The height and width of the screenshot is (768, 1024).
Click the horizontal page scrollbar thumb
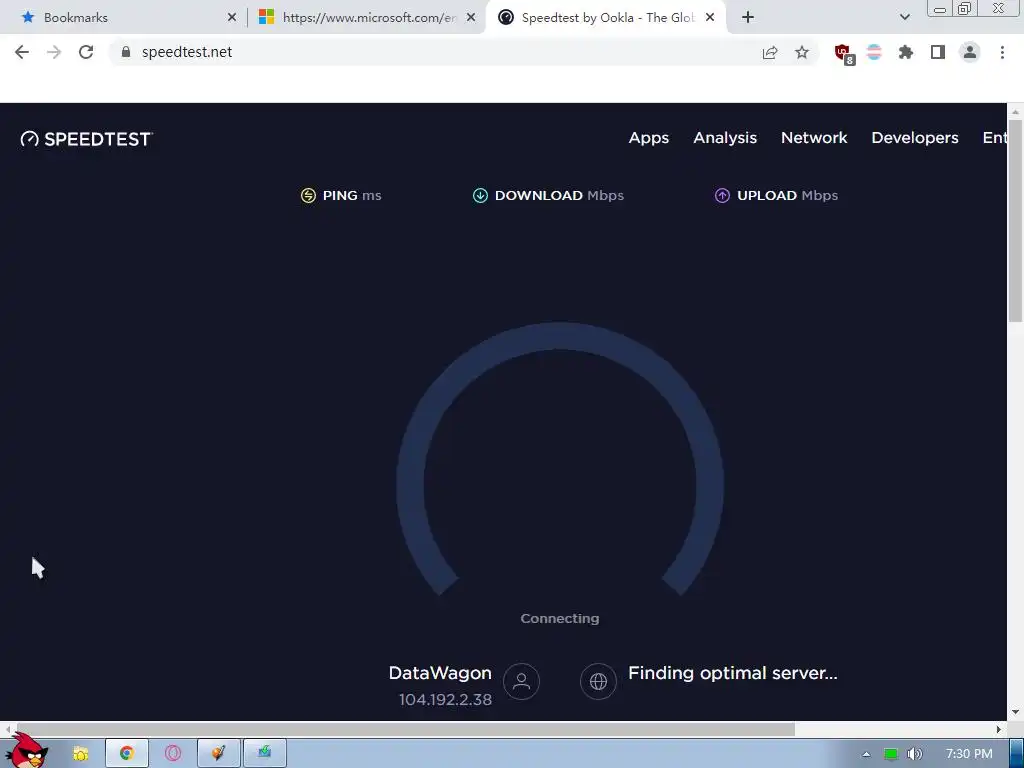[405, 729]
